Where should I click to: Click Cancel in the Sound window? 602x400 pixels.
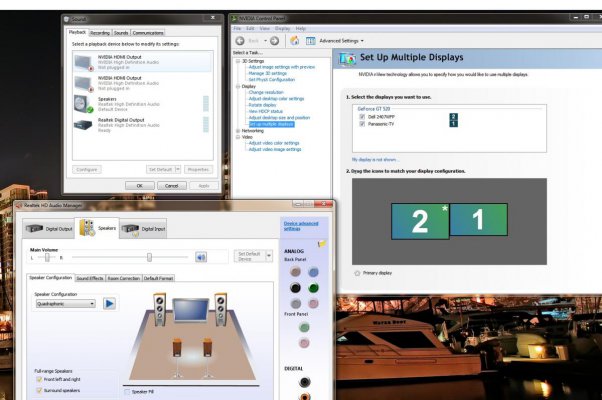tap(172, 186)
